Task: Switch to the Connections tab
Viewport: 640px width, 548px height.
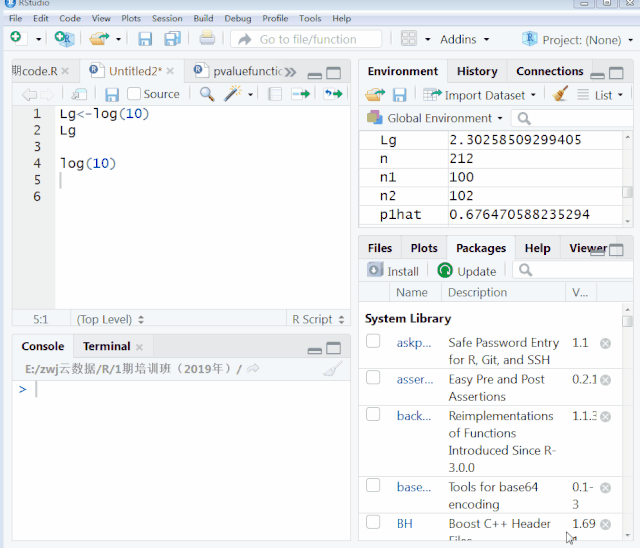Action: tap(549, 71)
